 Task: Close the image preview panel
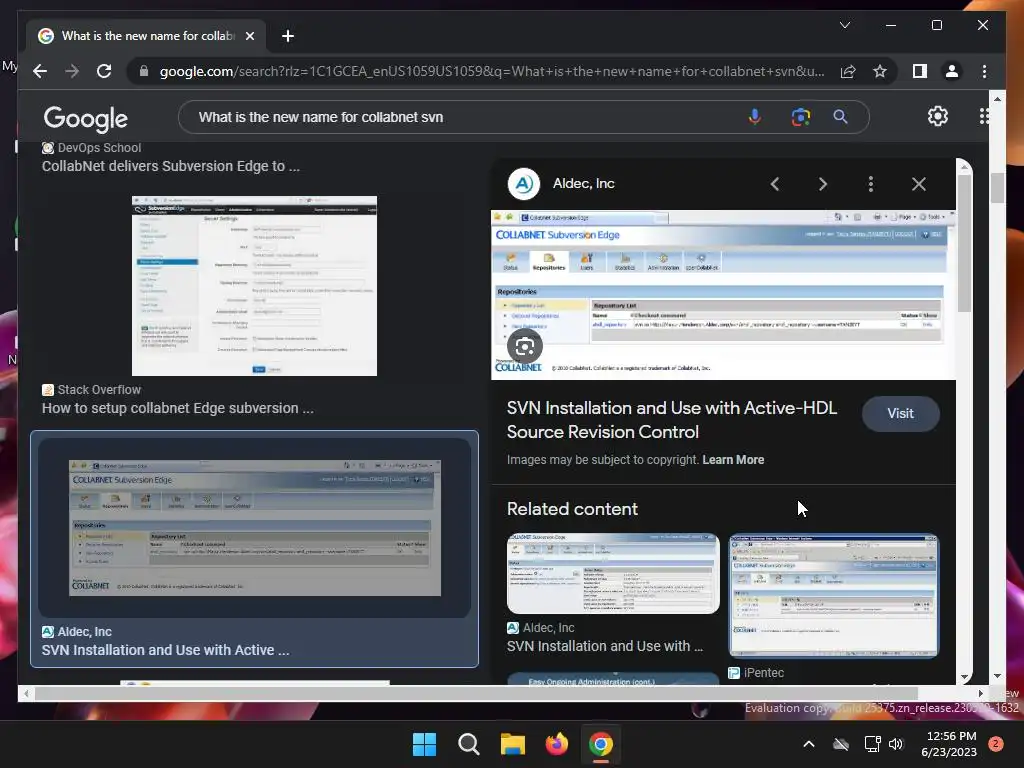919,184
